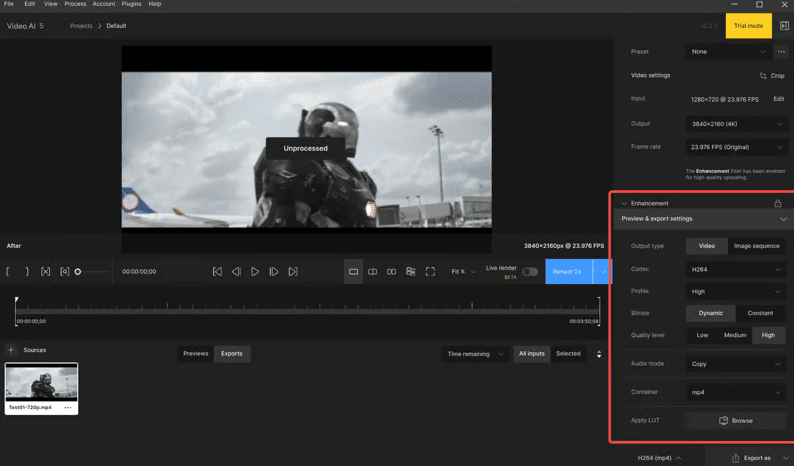794x466 pixels.
Task: Select single view layout icon
Action: point(353,272)
